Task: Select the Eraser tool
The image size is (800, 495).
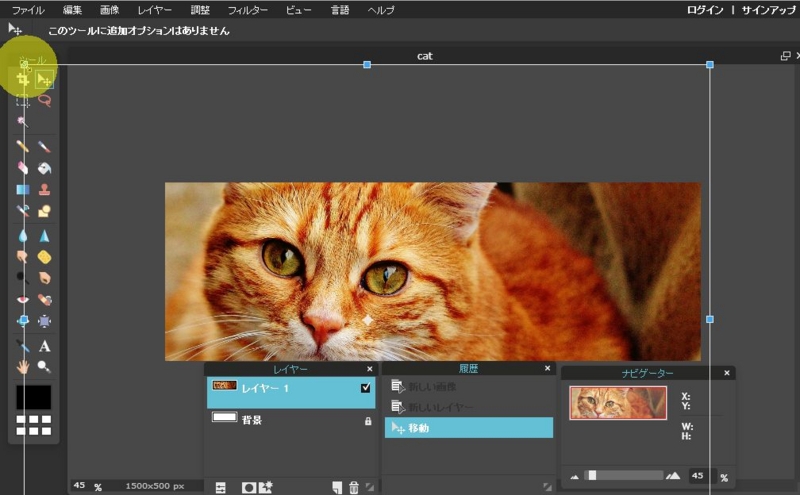Action: [x=22, y=168]
